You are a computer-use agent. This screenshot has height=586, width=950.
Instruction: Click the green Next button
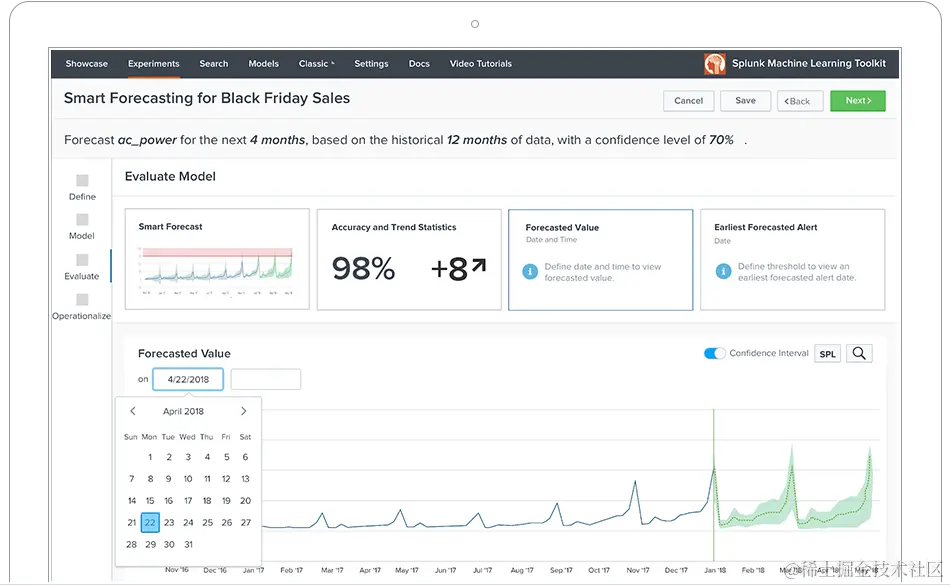857,101
